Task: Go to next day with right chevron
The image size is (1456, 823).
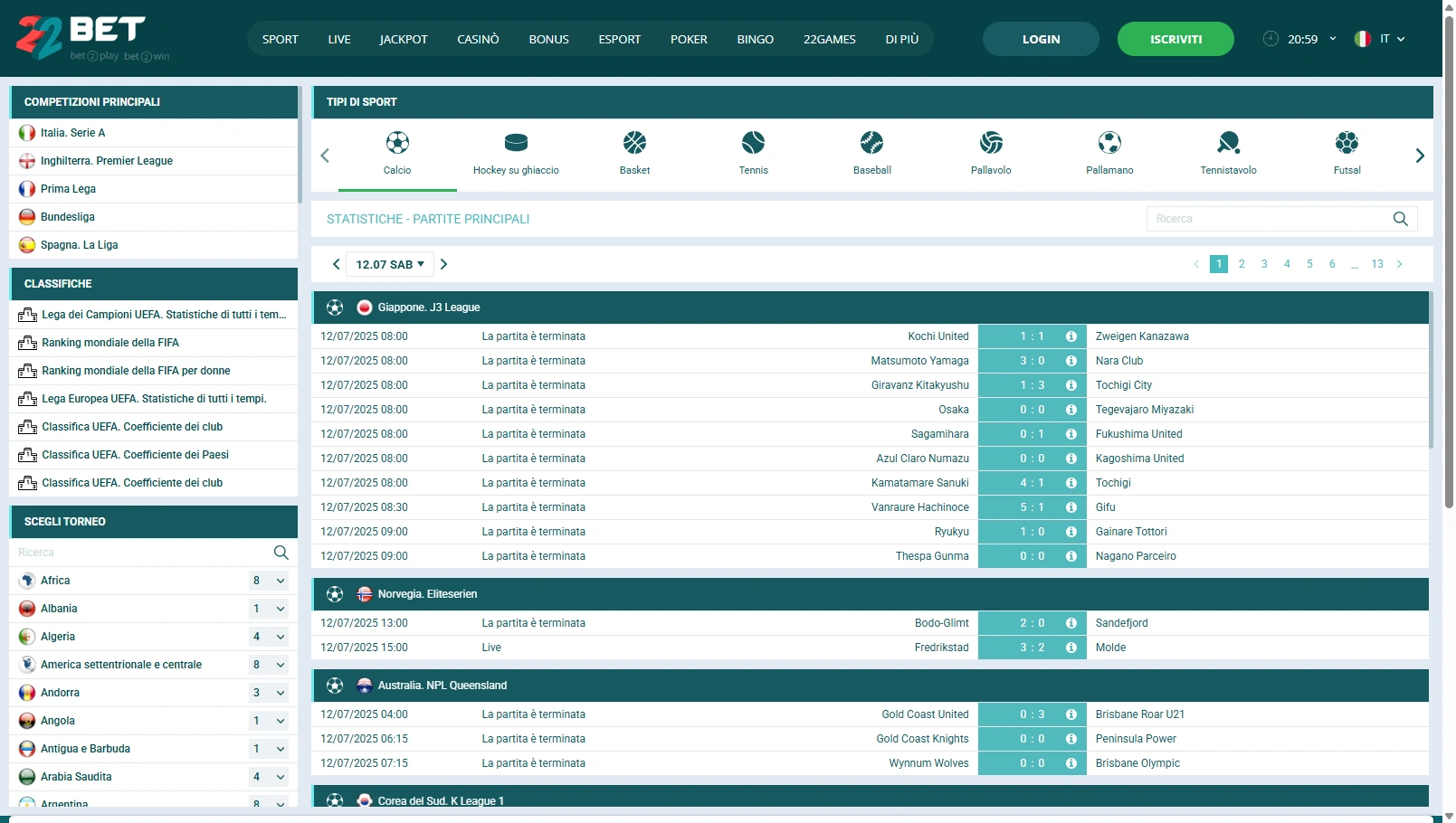Action: [x=443, y=264]
